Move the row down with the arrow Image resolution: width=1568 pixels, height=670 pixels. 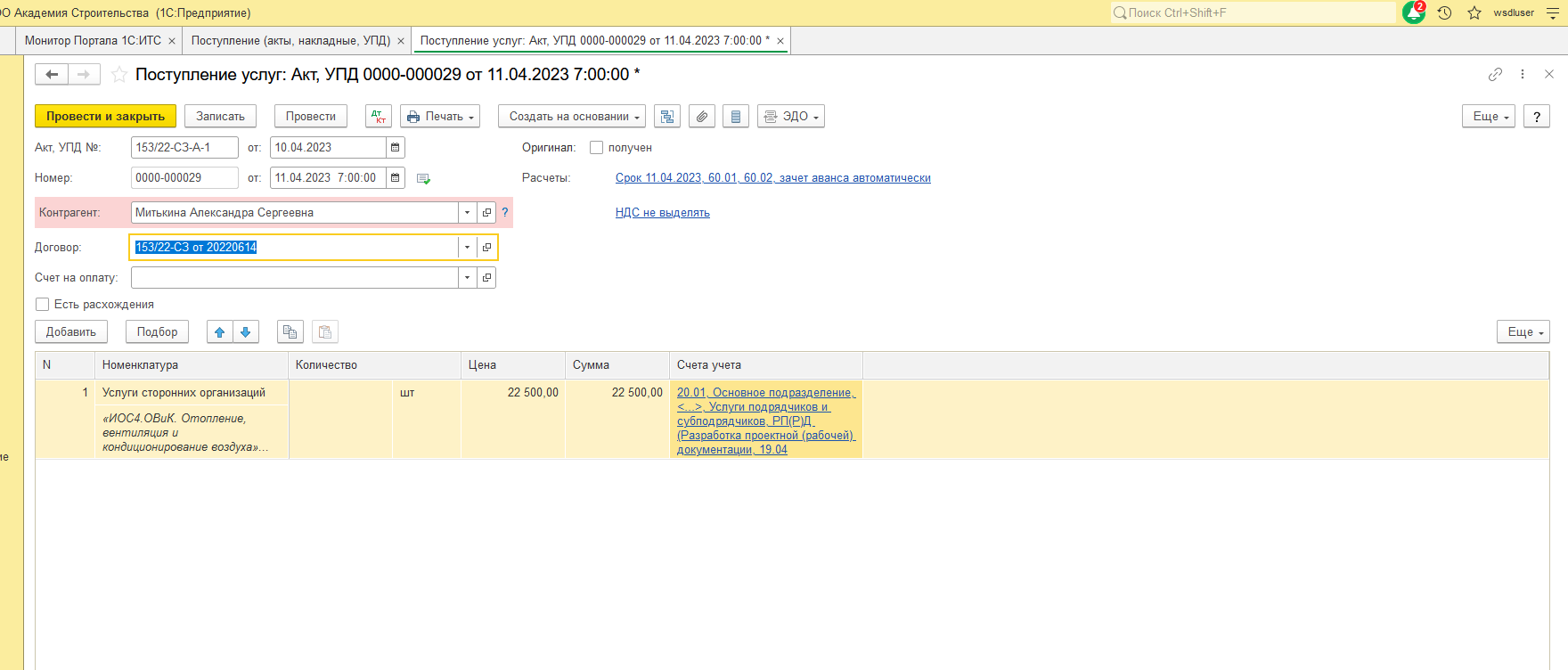(x=246, y=332)
